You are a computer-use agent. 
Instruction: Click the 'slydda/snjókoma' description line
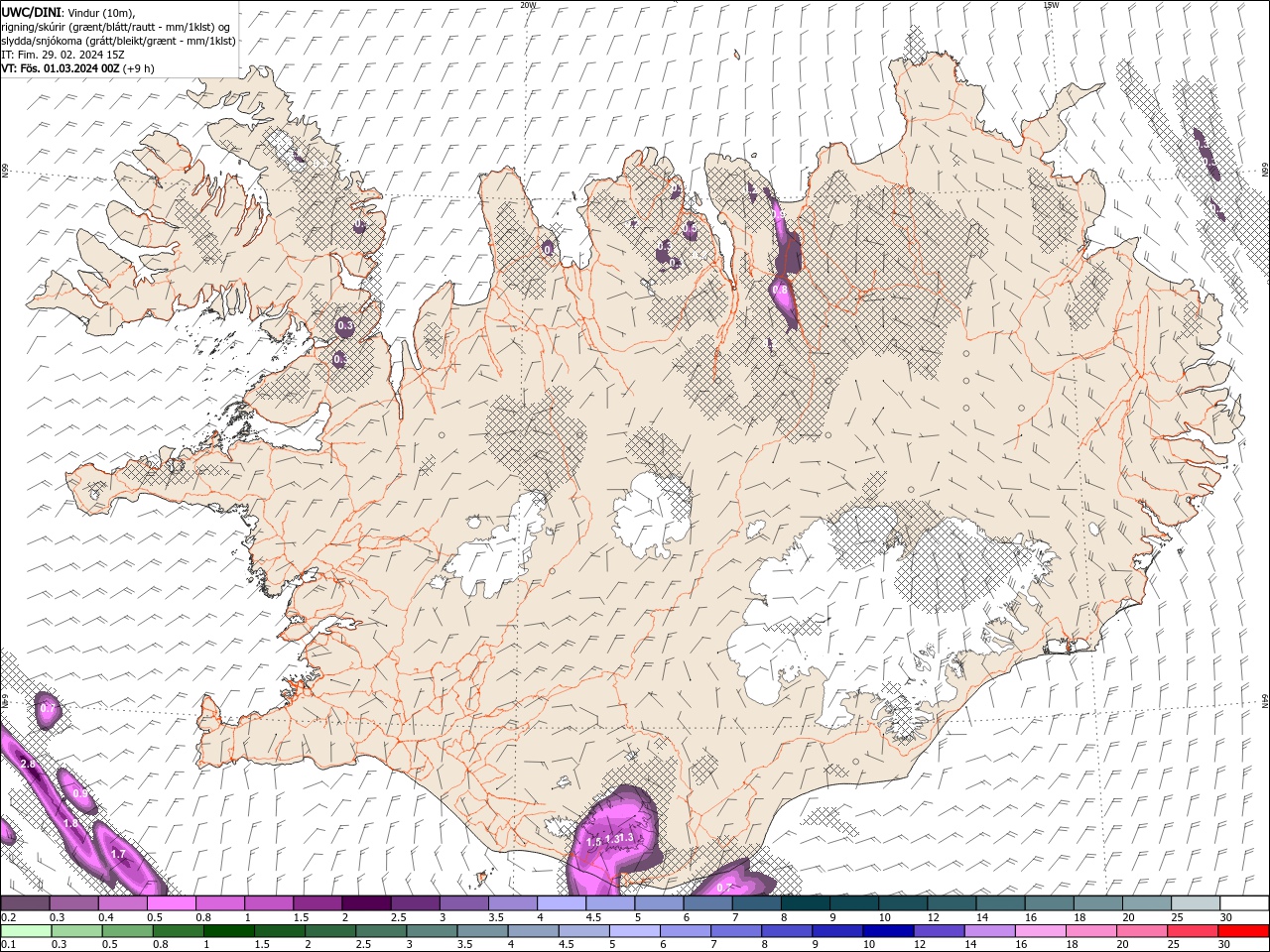[x=118, y=41]
